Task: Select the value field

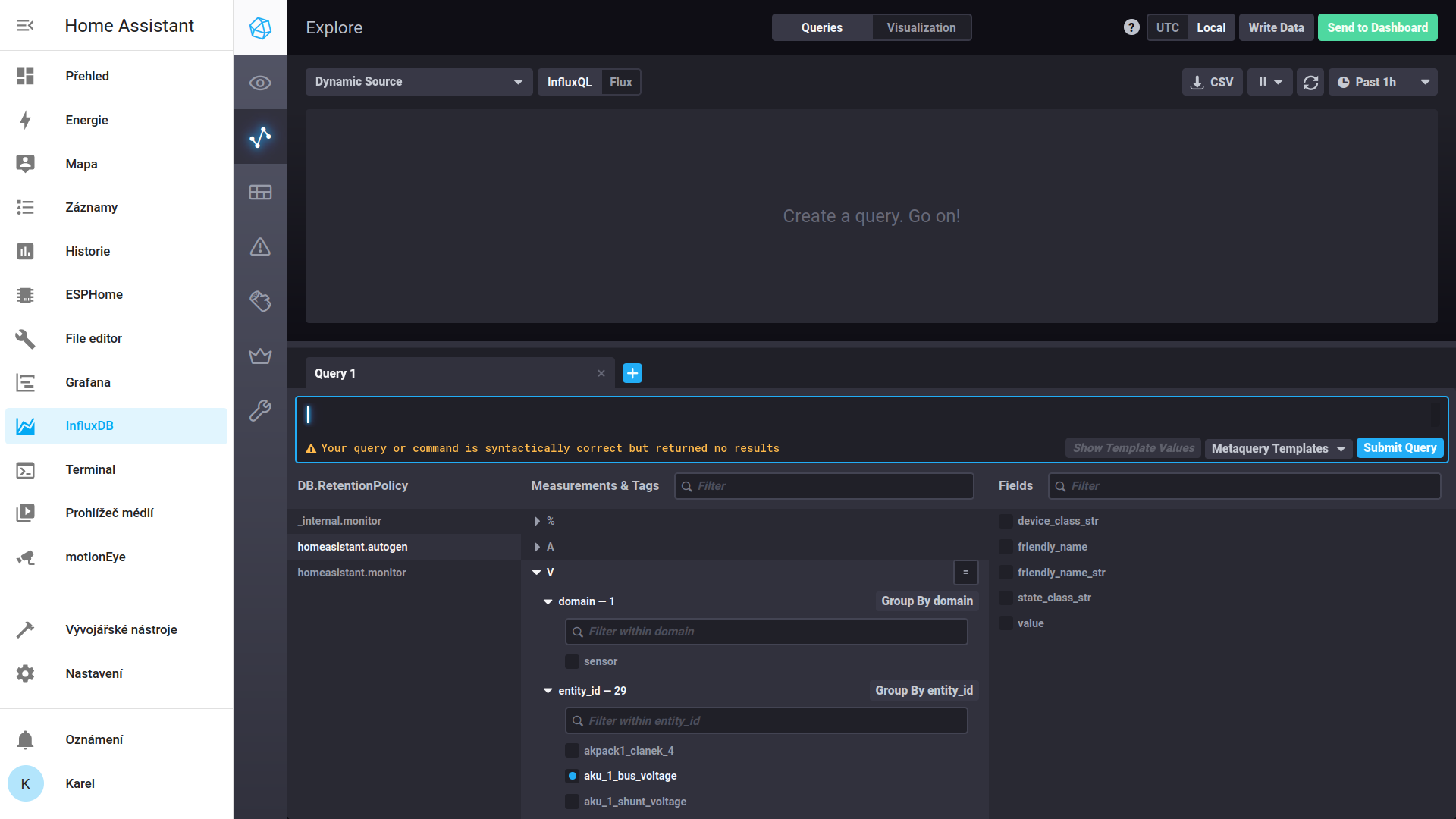Action: coord(1006,623)
